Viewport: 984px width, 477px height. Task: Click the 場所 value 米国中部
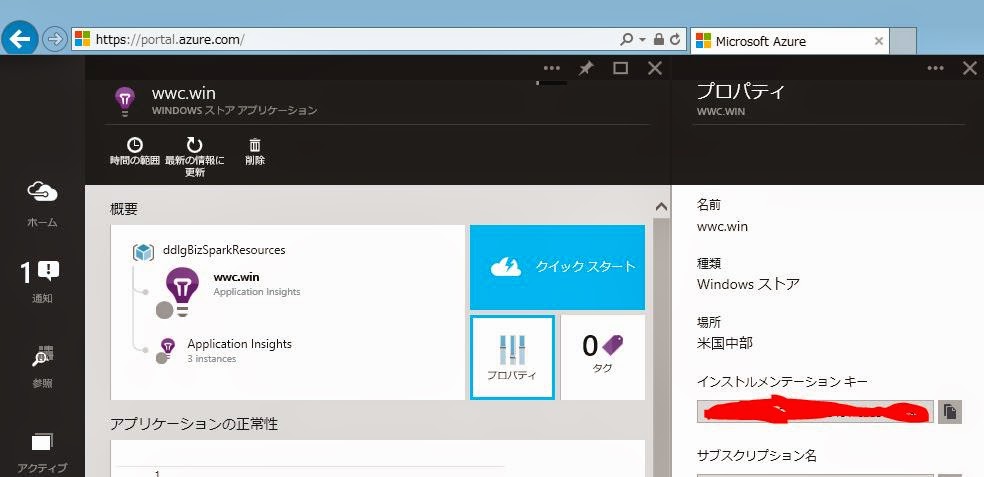coord(725,343)
